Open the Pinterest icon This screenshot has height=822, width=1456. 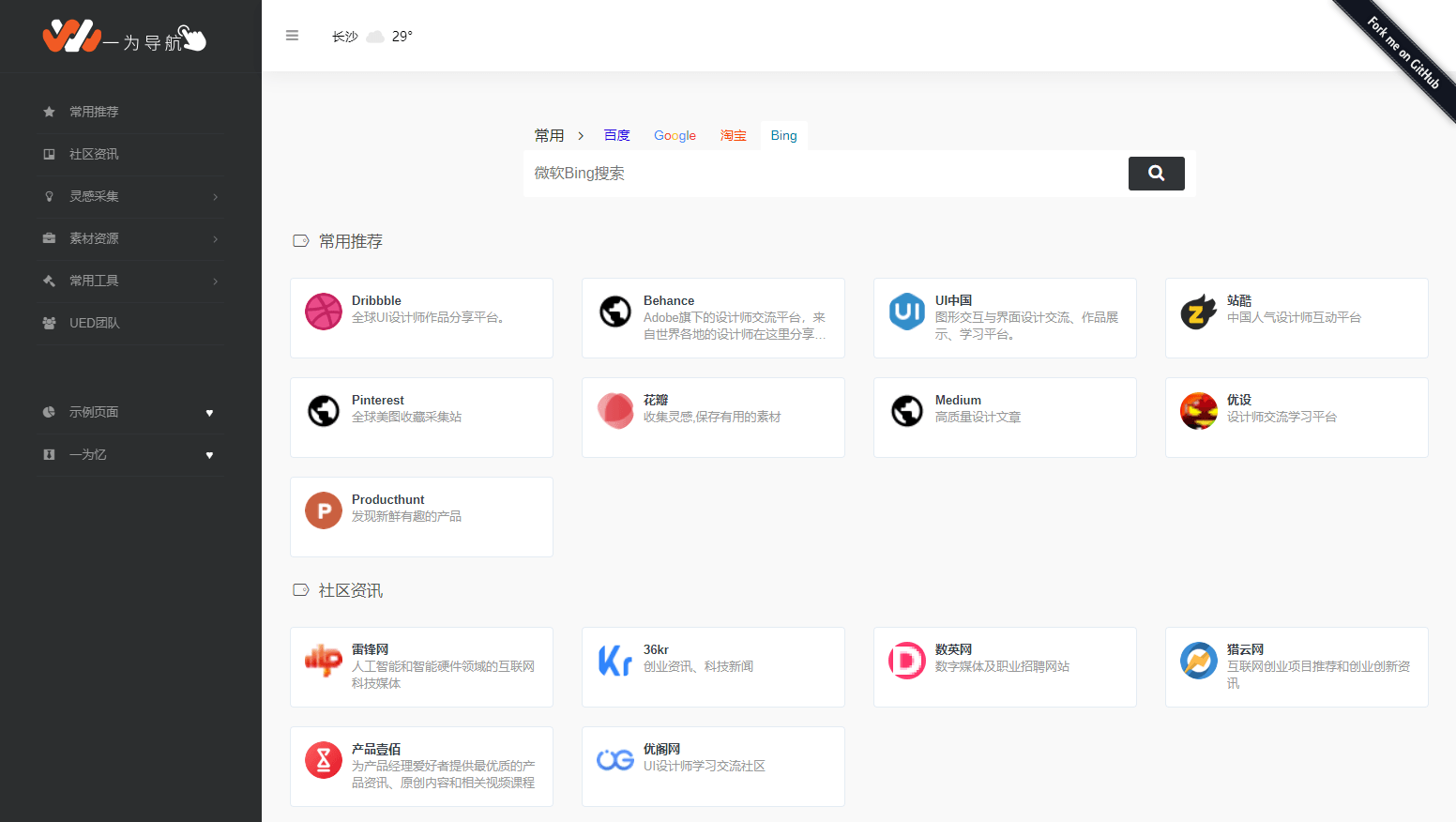pyautogui.click(x=323, y=410)
